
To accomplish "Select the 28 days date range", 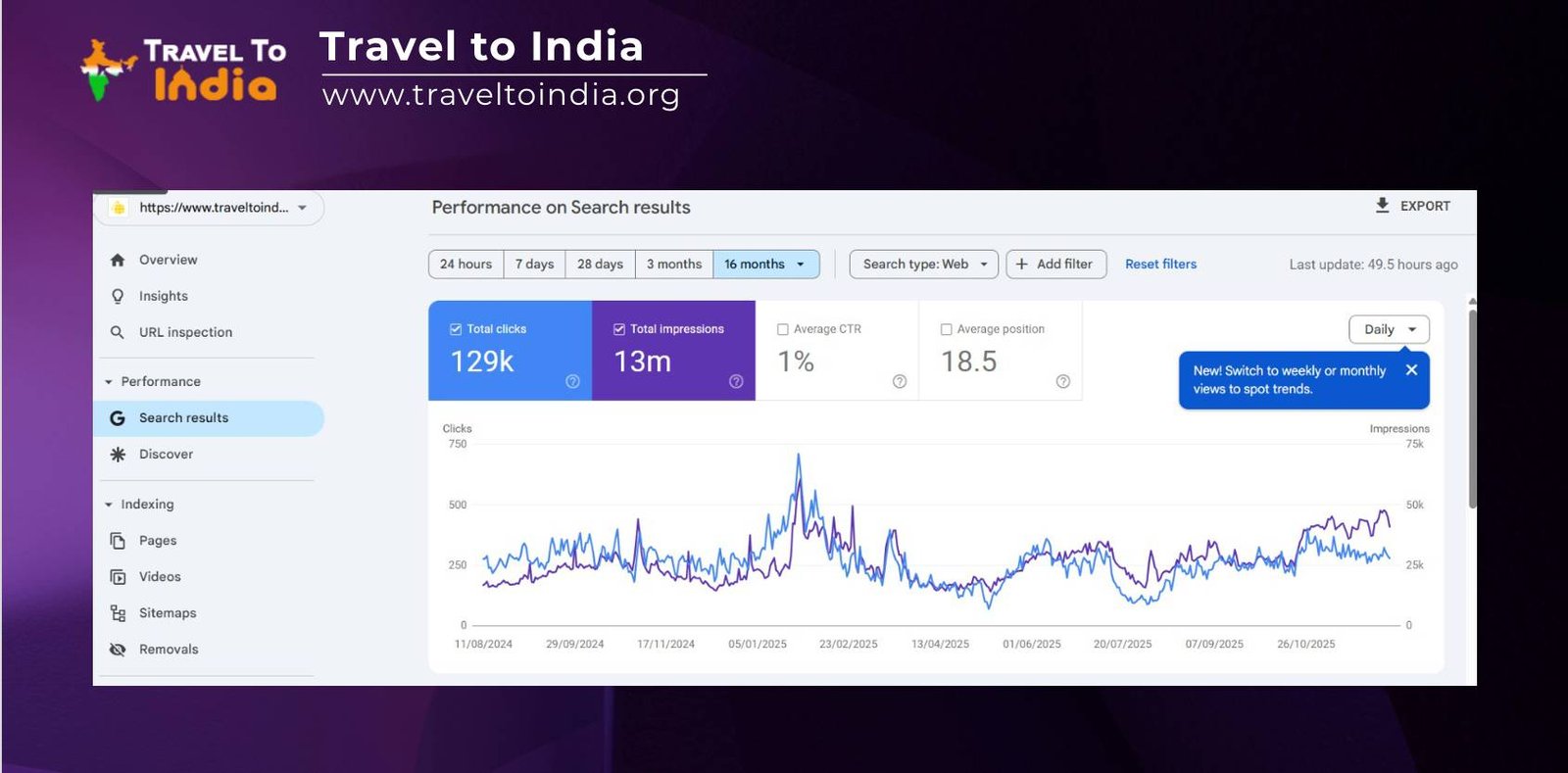I will [x=600, y=265].
